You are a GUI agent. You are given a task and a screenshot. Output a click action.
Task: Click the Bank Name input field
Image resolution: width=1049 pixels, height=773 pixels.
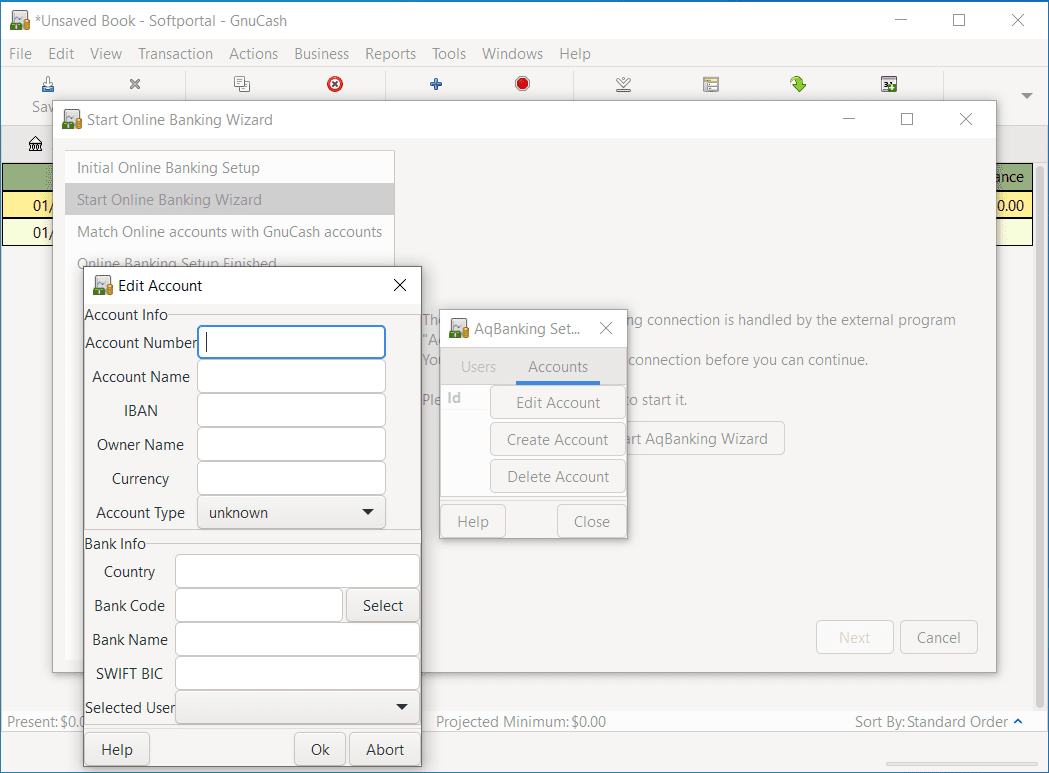[297, 639]
